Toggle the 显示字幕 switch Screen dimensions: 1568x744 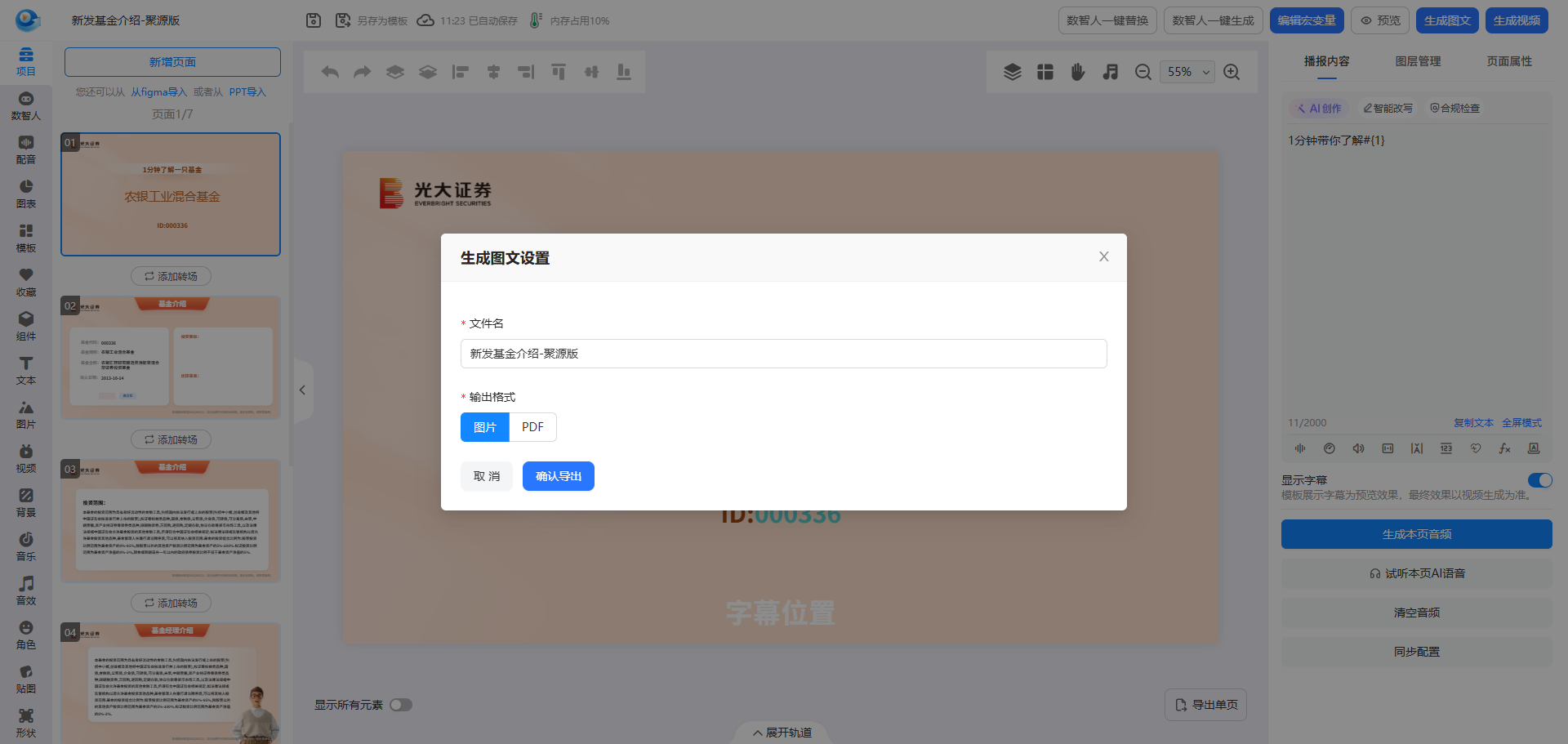[1539, 480]
